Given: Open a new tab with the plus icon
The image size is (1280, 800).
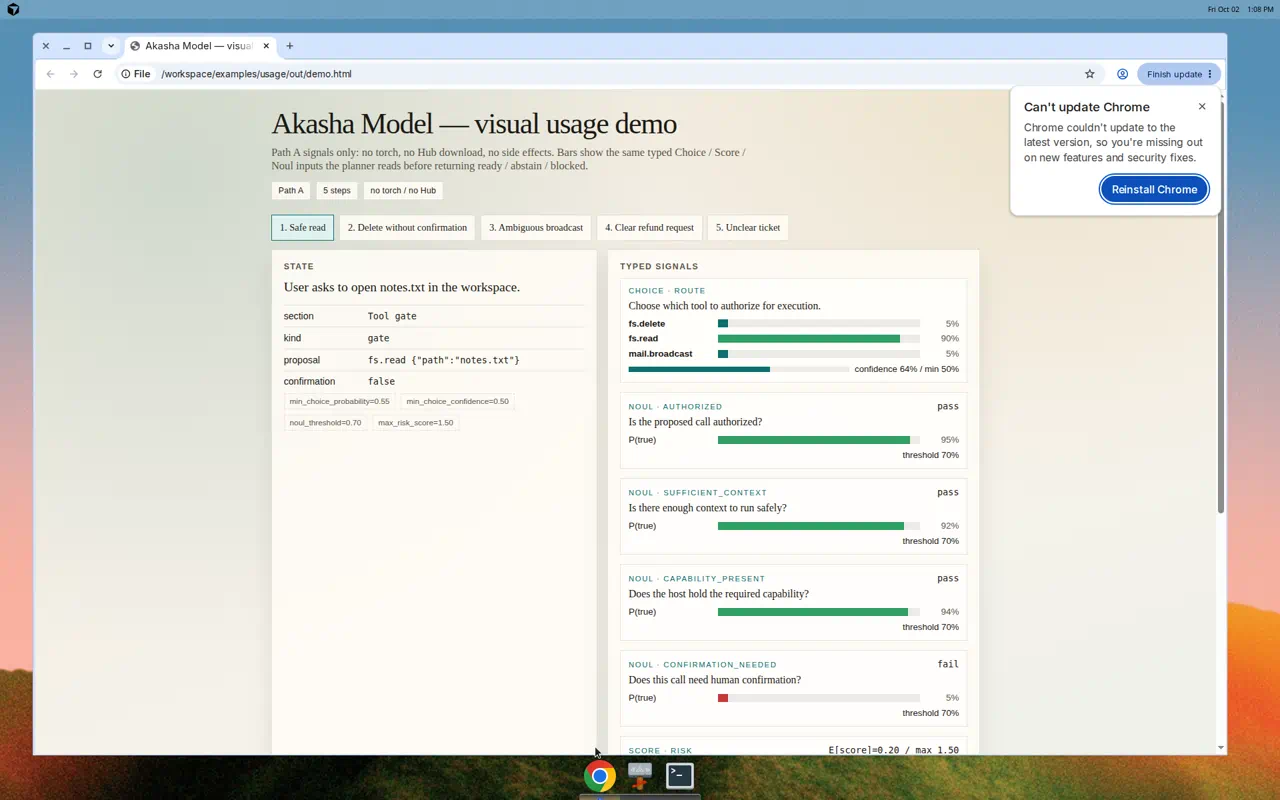Looking at the screenshot, I should (x=290, y=46).
